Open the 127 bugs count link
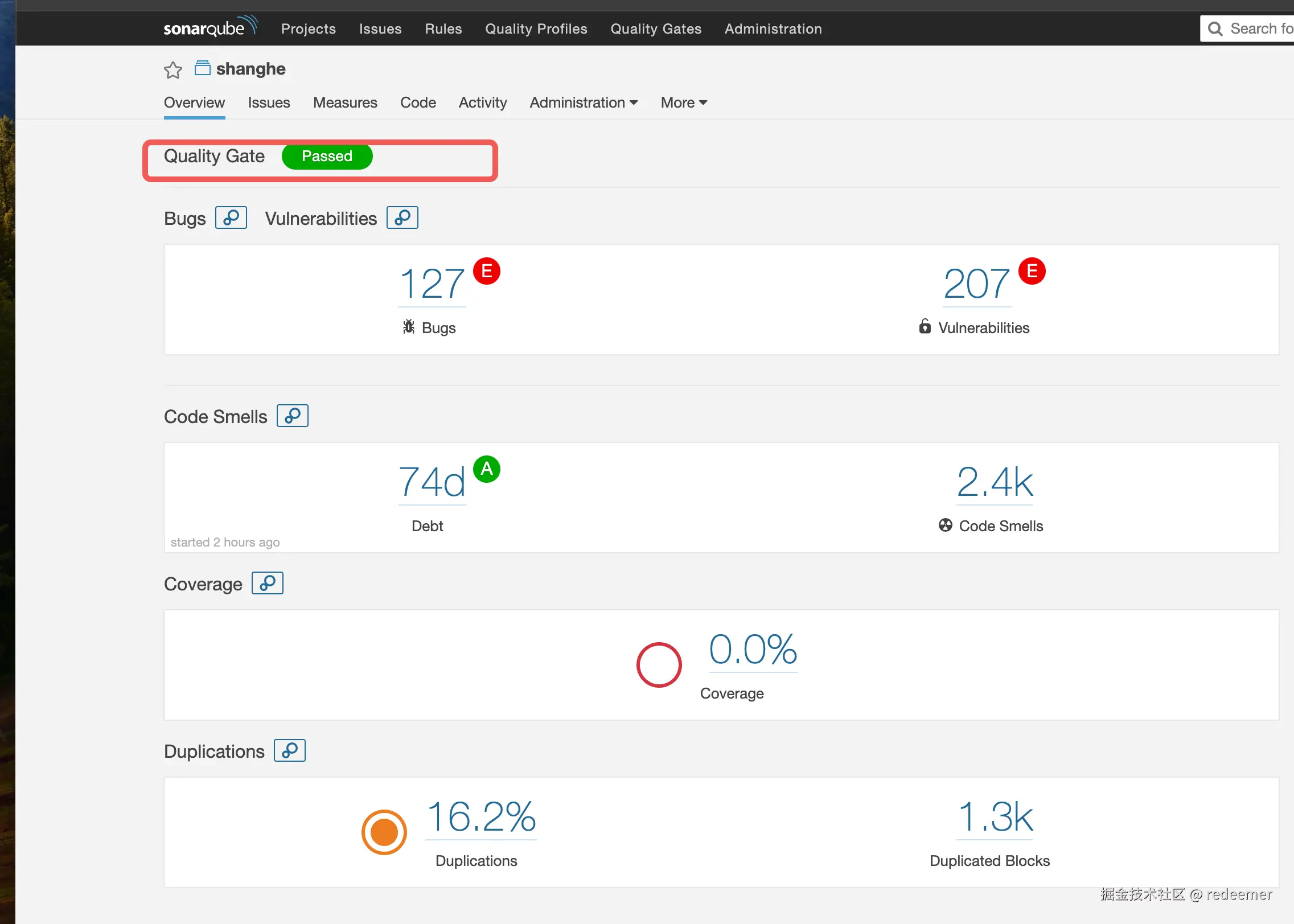 point(432,284)
